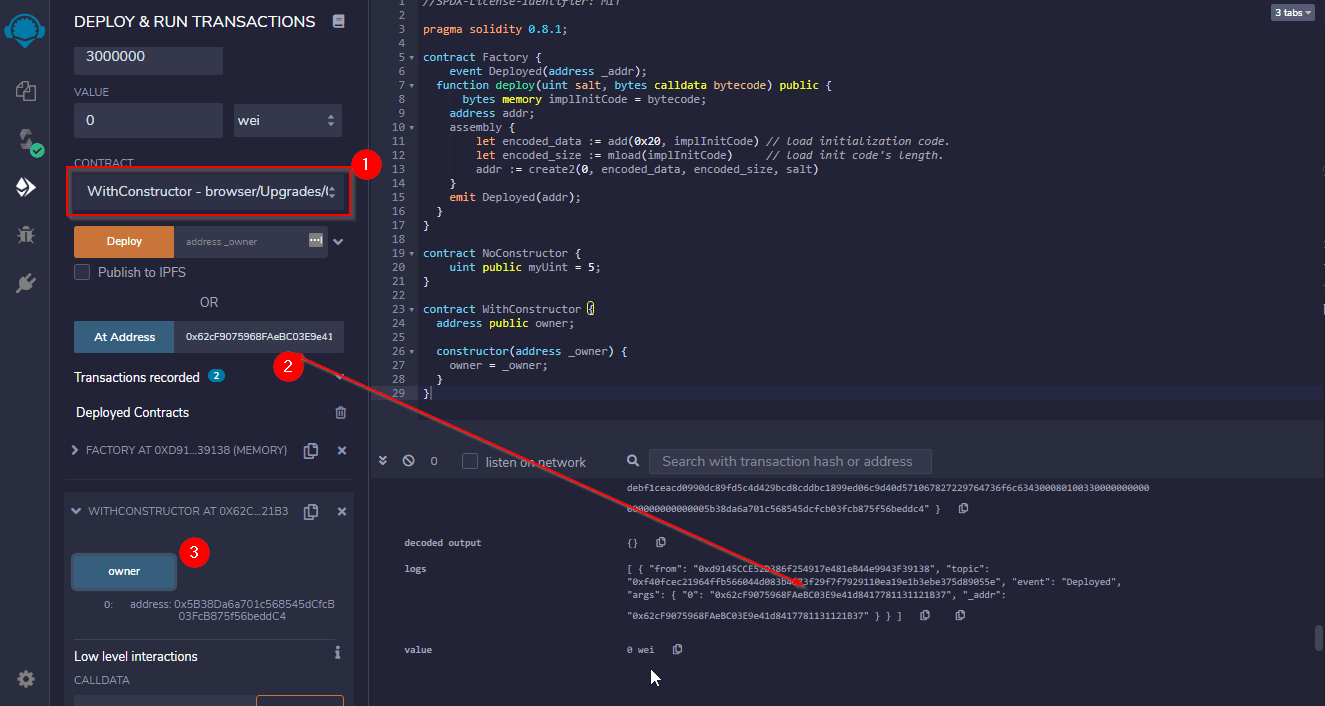Image resolution: width=1325 pixels, height=706 pixels.
Task: Click the terminal vertical scrollbar thumb
Action: pos(1319,638)
